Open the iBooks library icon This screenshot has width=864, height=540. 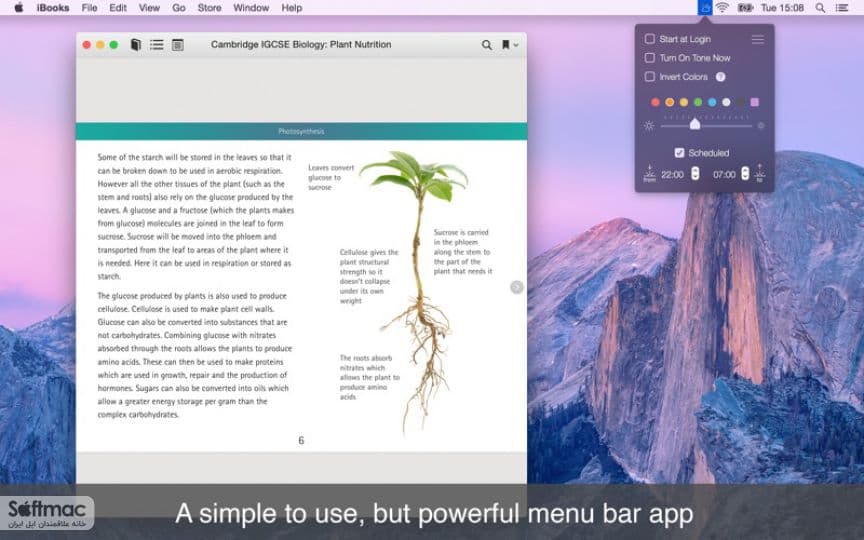pos(136,45)
